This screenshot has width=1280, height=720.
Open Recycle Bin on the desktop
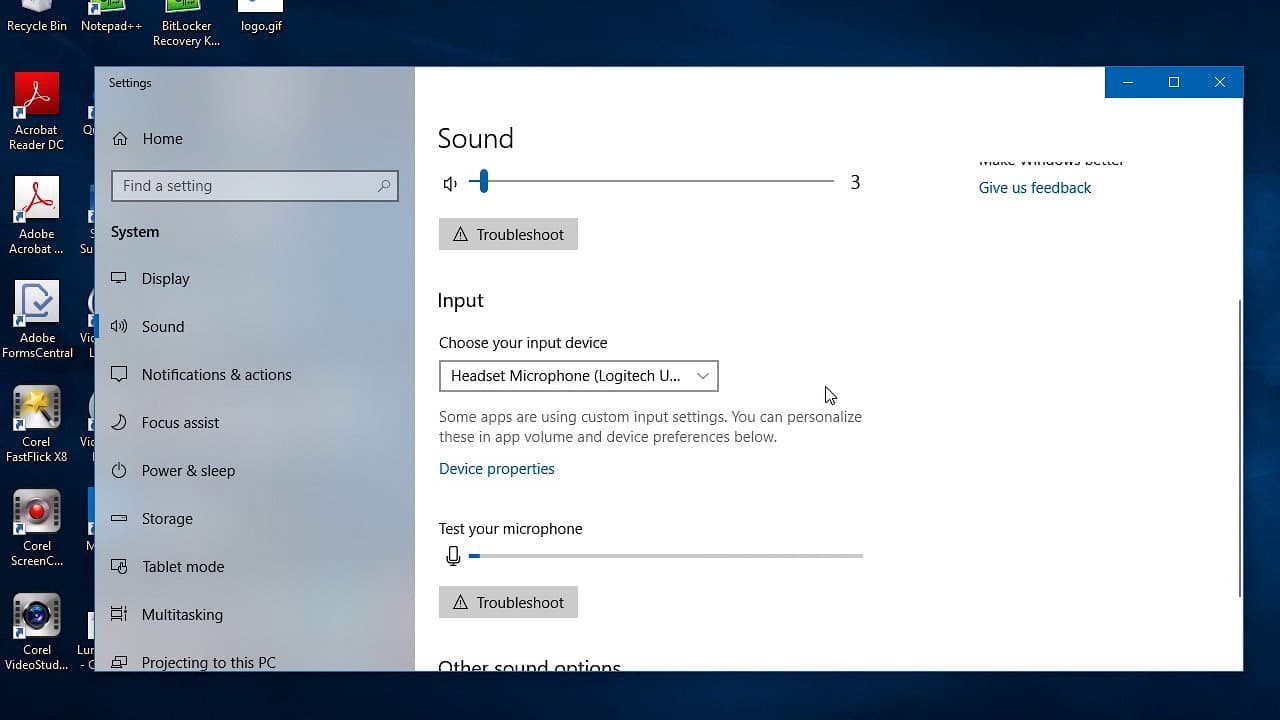(x=37, y=17)
